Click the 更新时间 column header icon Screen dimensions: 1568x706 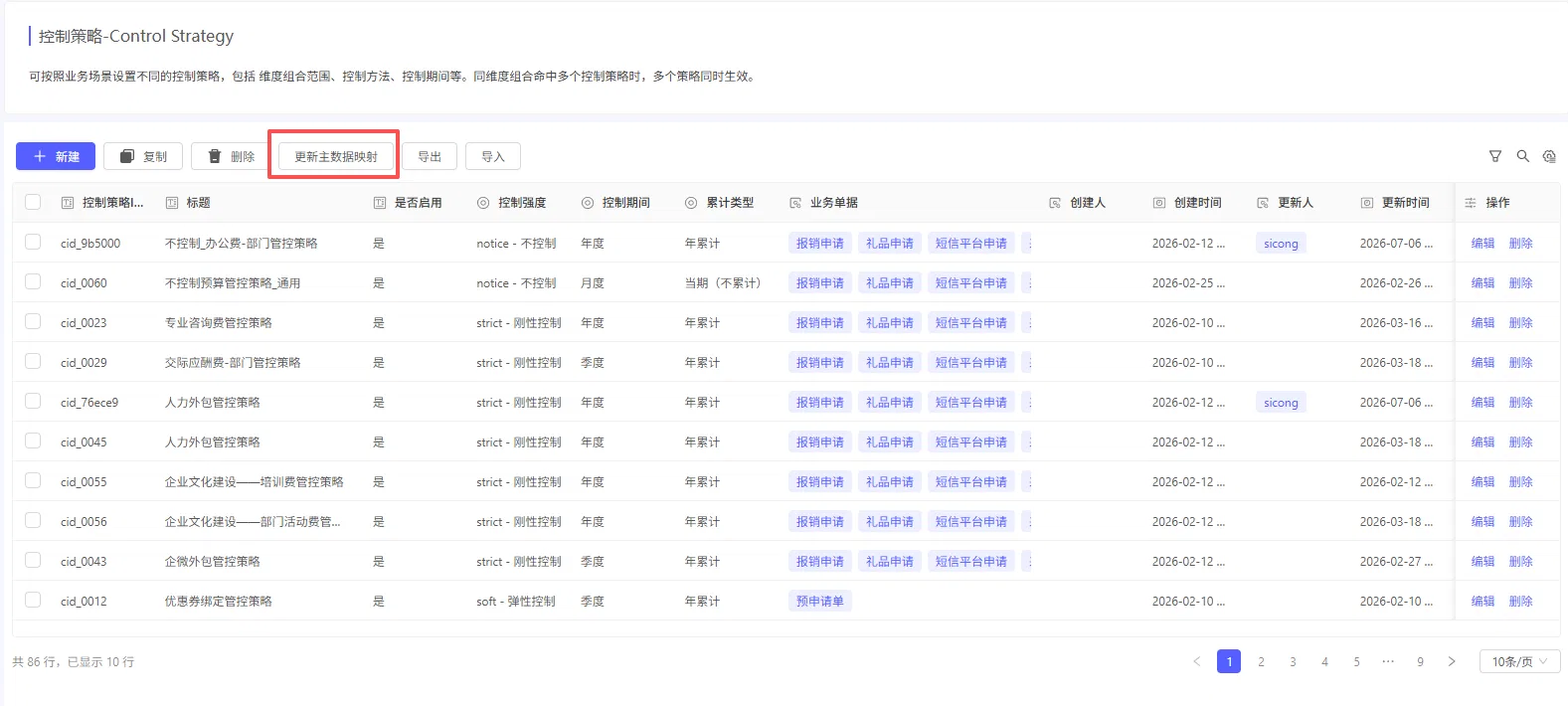1367,203
